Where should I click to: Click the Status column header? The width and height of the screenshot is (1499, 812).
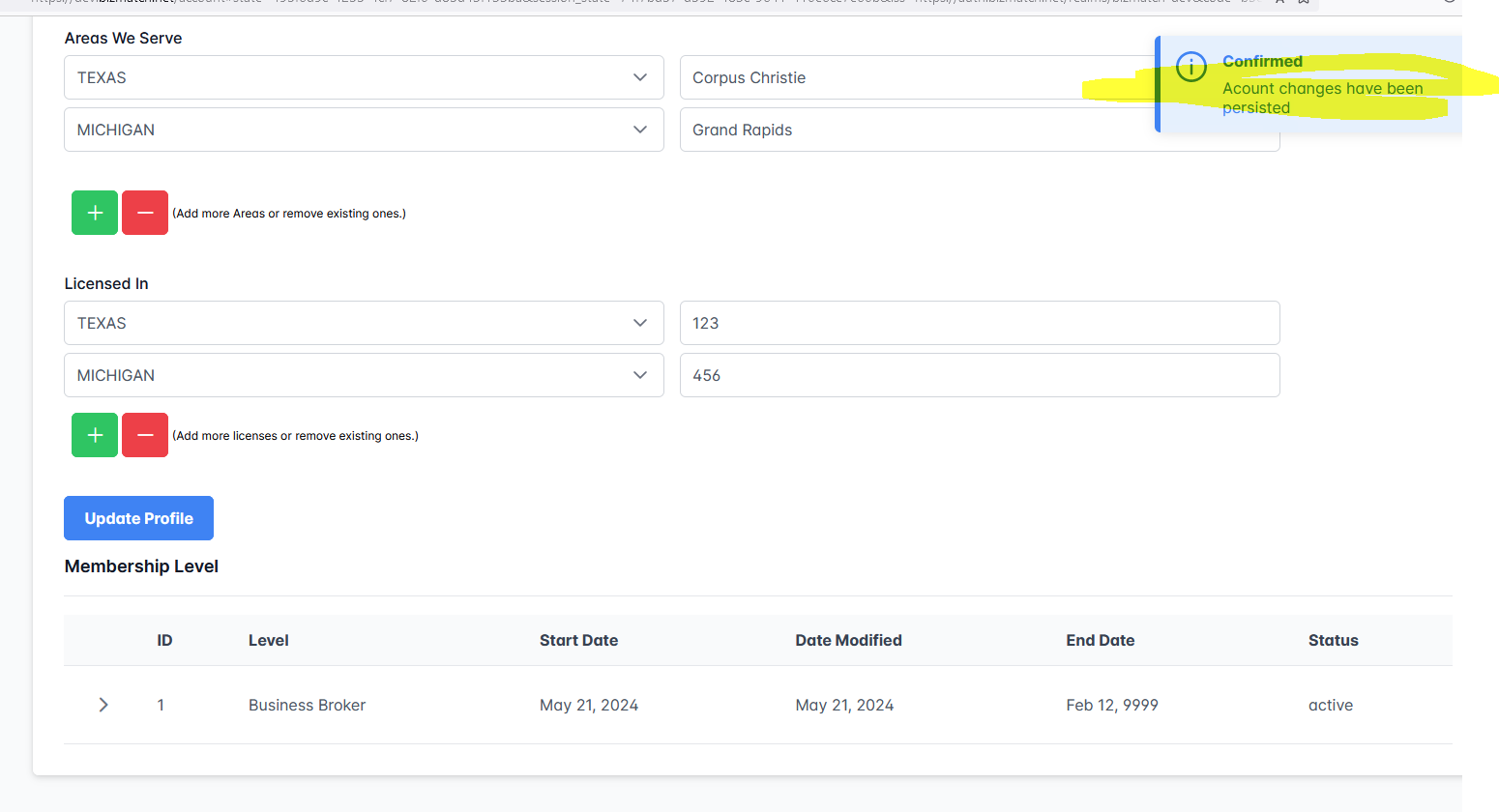coord(1333,640)
